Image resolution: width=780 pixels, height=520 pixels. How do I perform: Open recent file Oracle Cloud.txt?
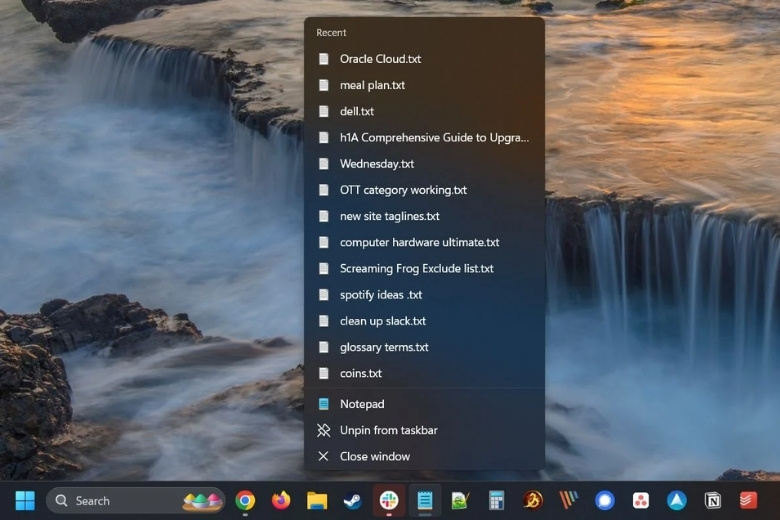380,59
